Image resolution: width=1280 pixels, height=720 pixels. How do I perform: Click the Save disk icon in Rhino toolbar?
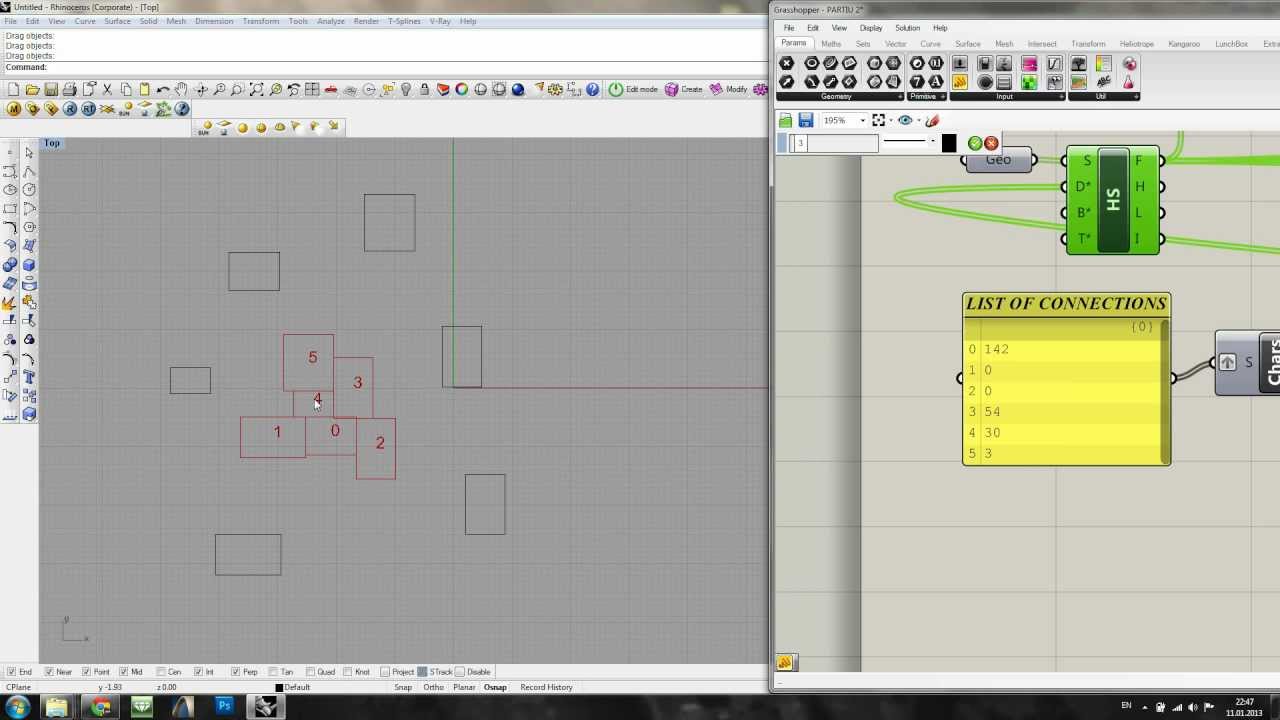click(x=51, y=89)
